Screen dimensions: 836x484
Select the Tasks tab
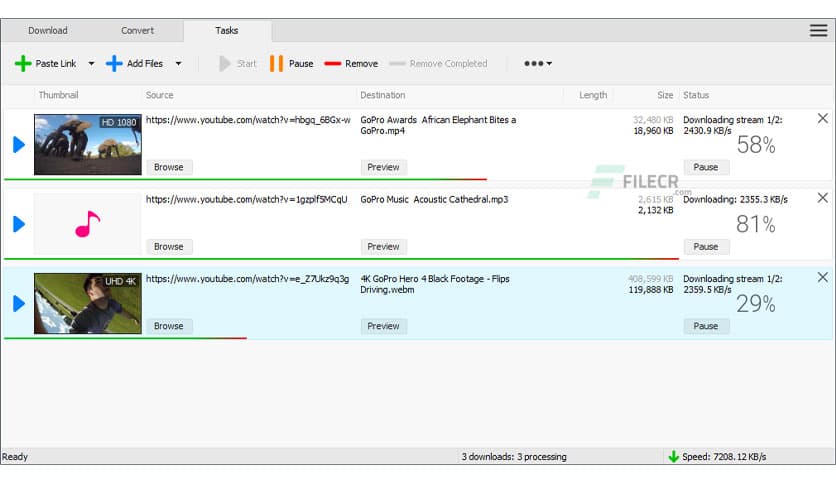tap(227, 30)
